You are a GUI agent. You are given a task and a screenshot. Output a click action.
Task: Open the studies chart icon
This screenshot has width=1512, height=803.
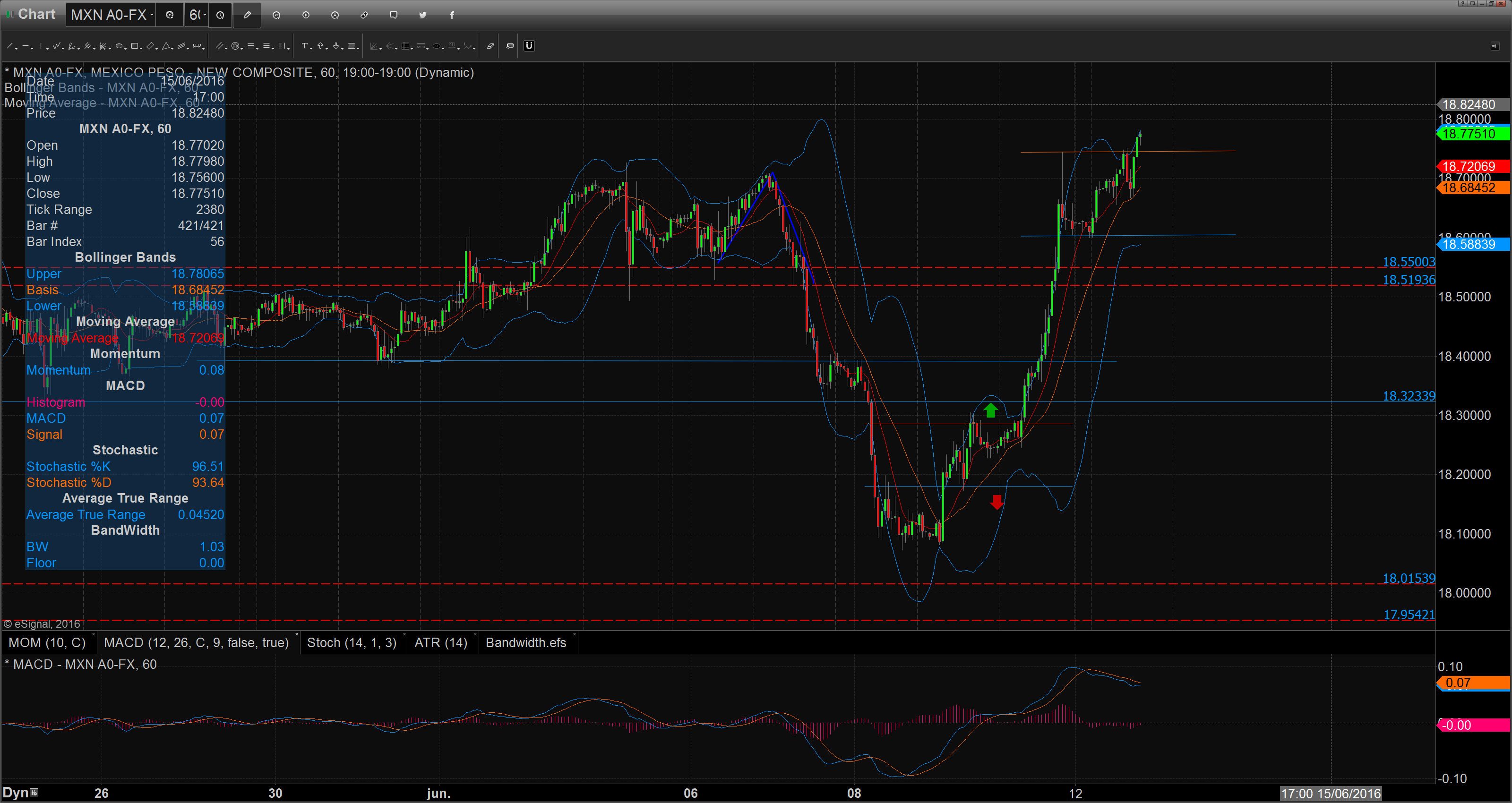[276, 15]
